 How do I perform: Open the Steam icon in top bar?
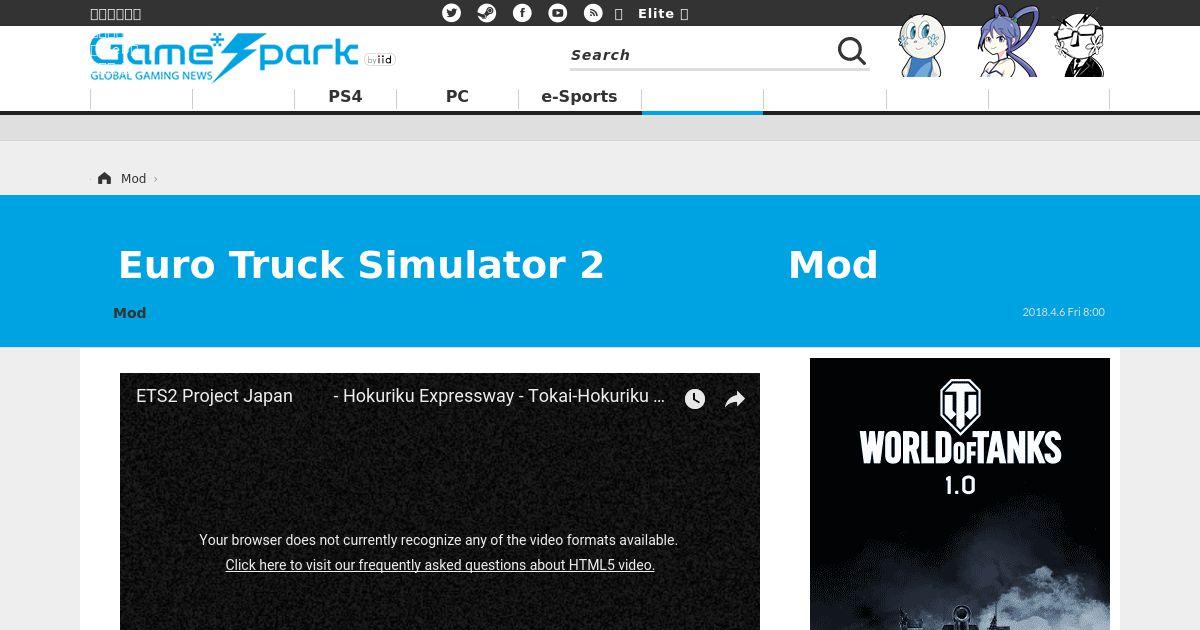(487, 13)
